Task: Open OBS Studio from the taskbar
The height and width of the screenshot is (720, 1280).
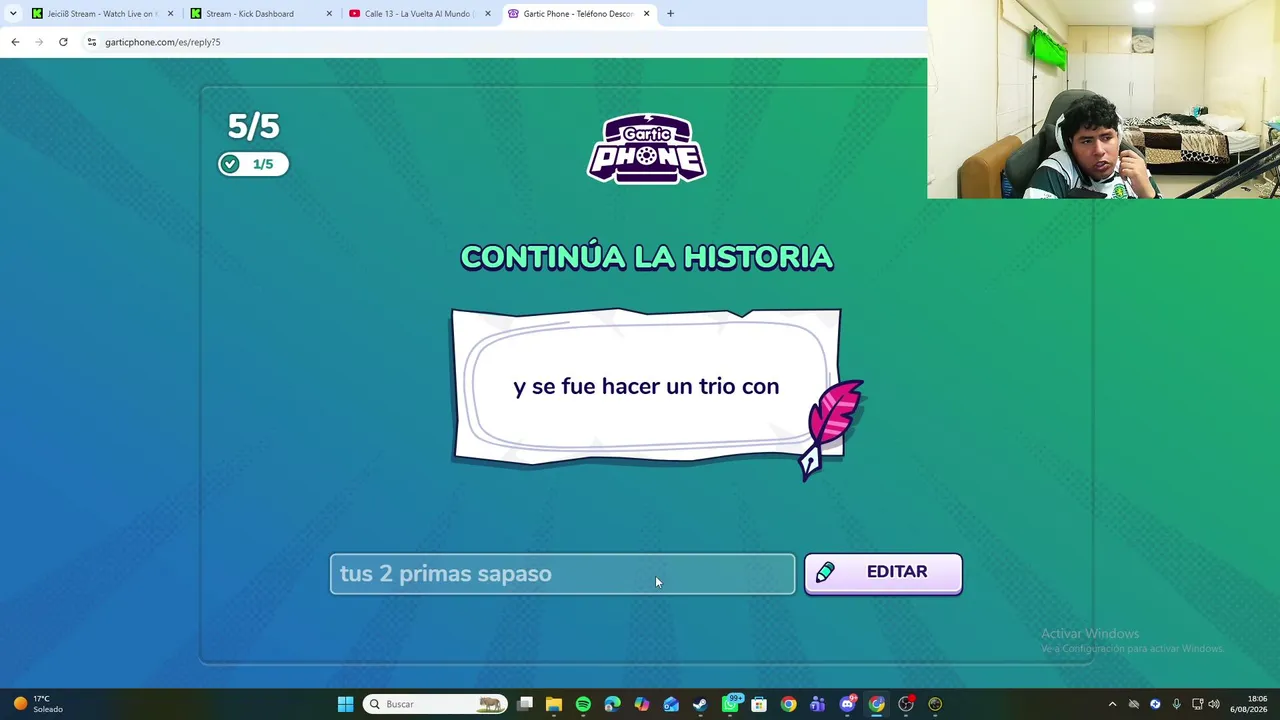Action: point(906,704)
